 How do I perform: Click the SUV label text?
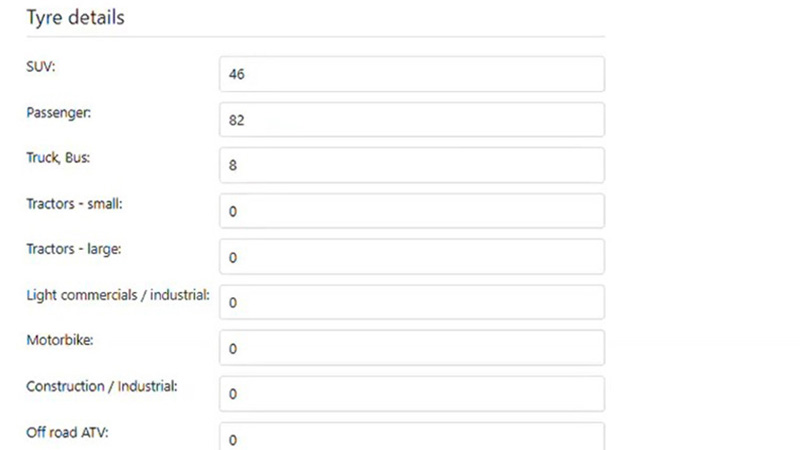click(x=41, y=66)
